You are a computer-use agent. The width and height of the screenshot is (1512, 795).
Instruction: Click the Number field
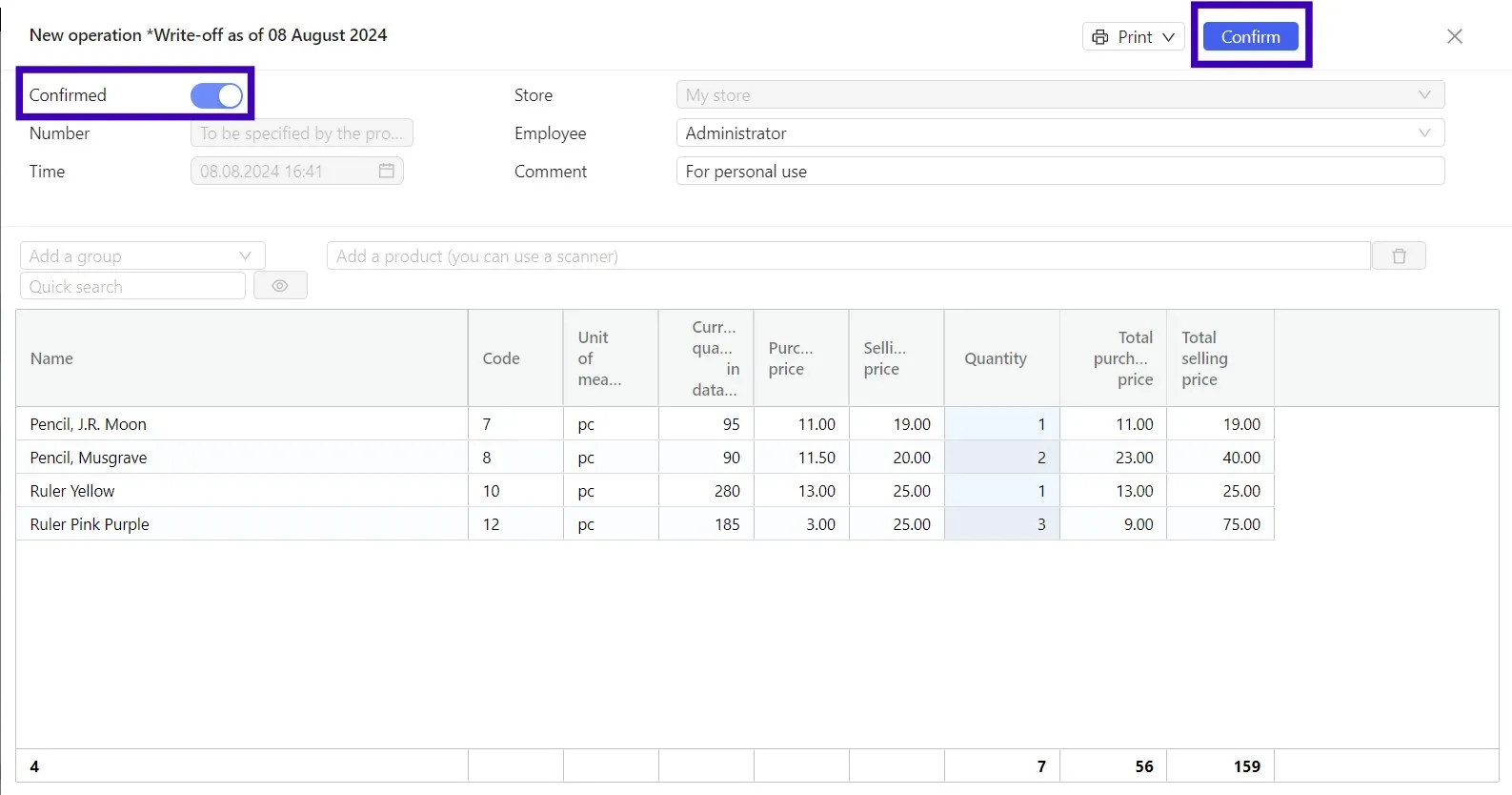302,133
